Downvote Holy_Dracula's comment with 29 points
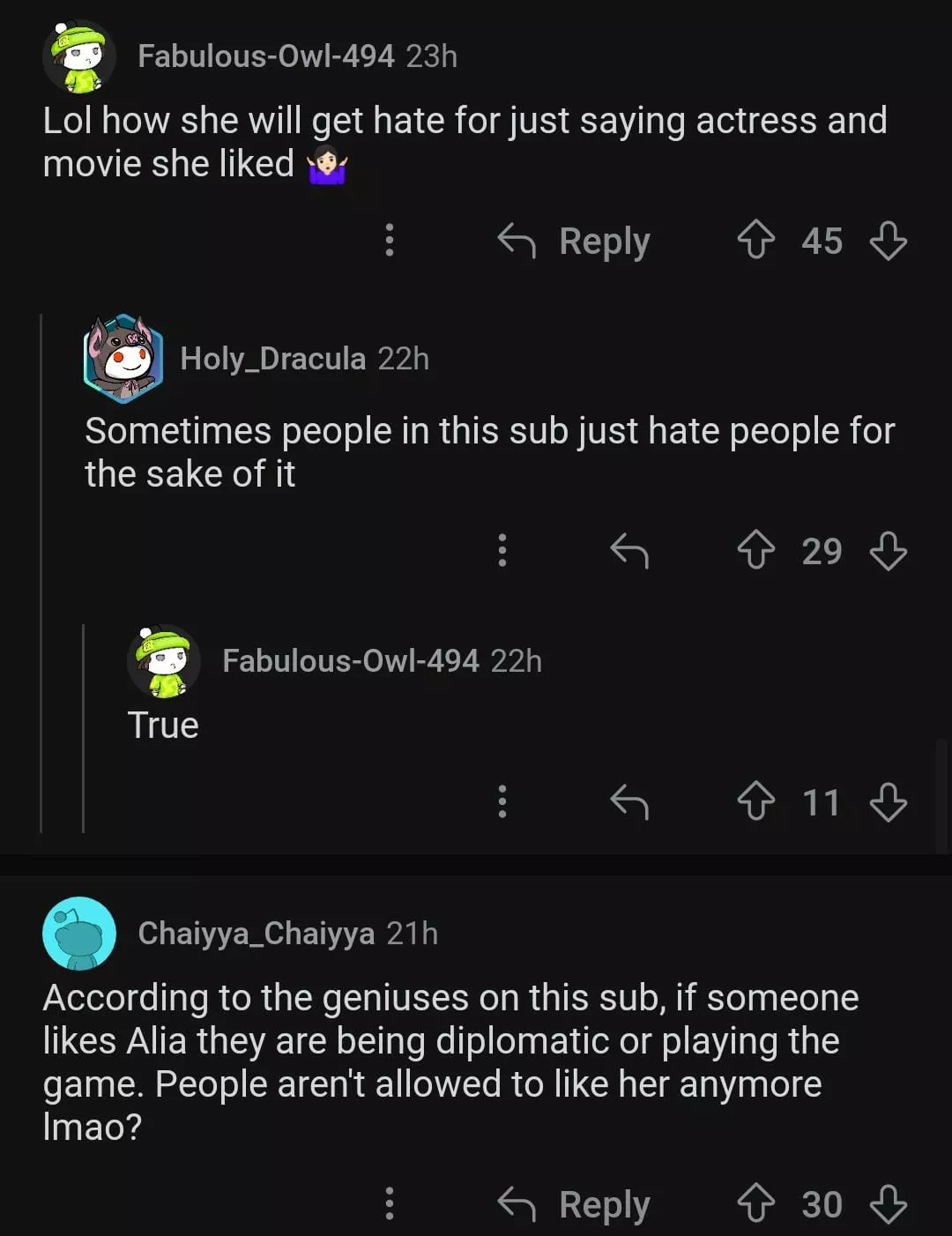This screenshot has height=1236, width=952. [888, 551]
